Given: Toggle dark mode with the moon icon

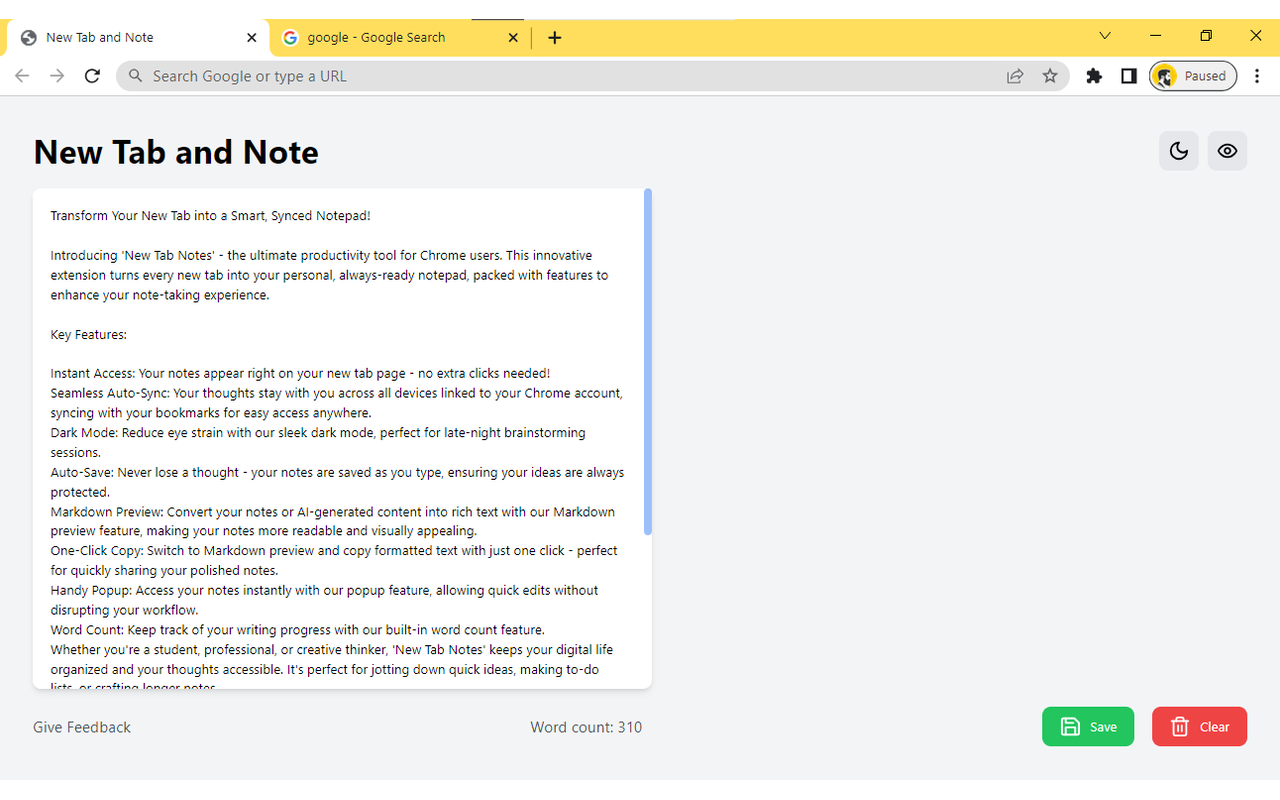Looking at the screenshot, I should [x=1178, y=150].
